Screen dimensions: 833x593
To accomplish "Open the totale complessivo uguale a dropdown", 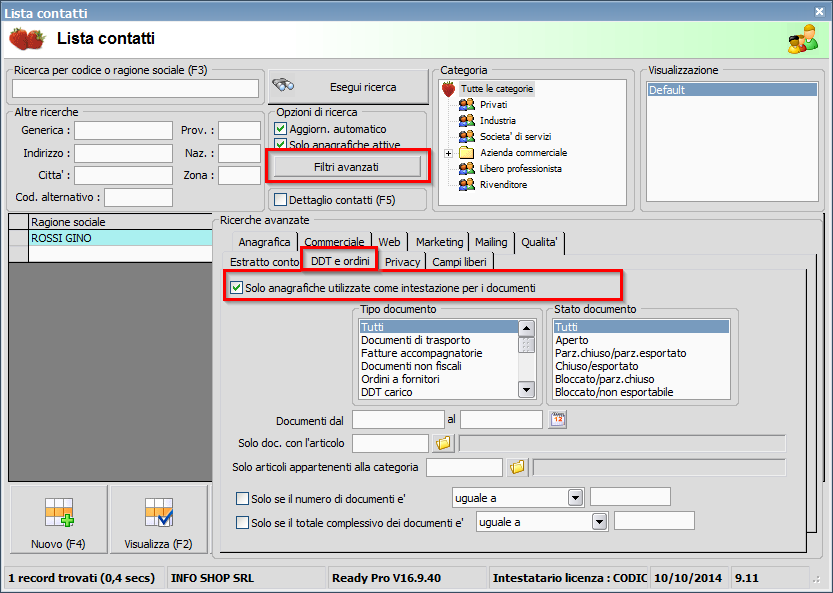I will coord(599,522).
